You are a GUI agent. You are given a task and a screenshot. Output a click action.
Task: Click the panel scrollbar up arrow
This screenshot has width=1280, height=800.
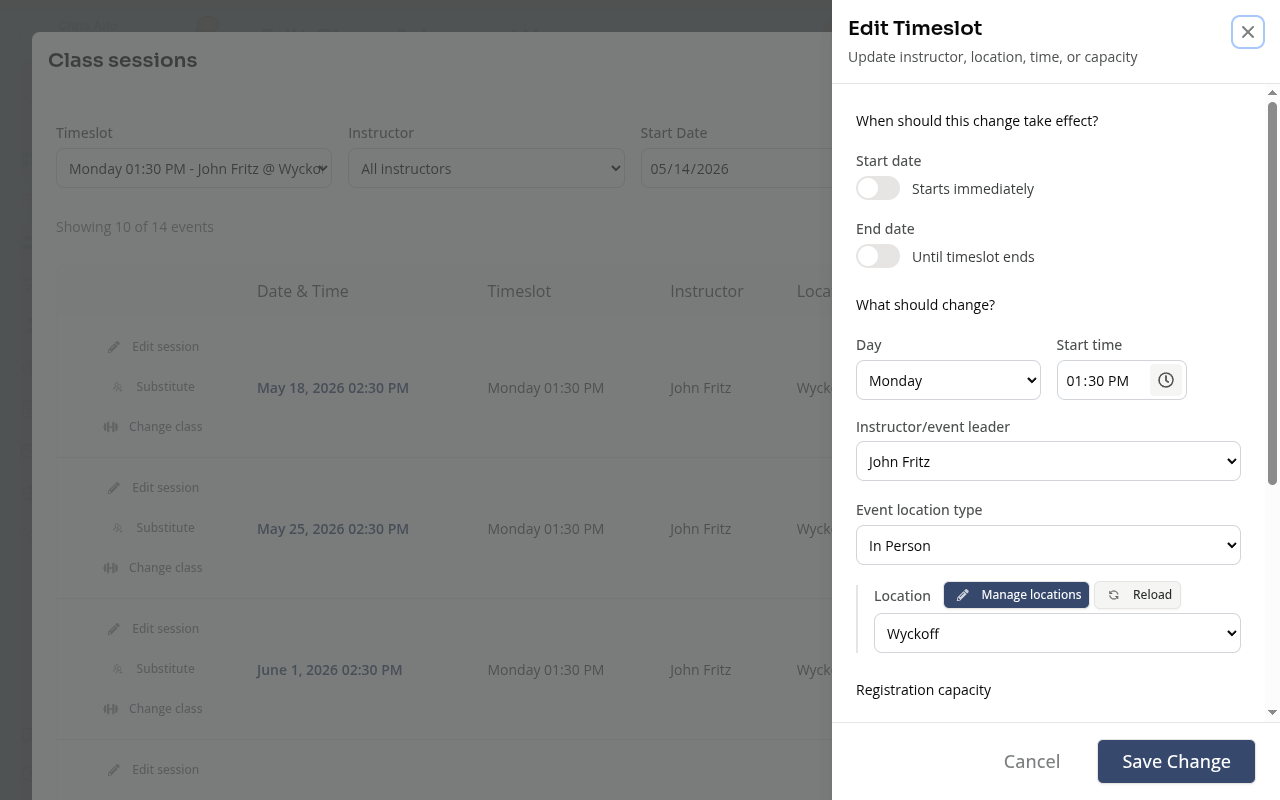(x=1272, y=92)
